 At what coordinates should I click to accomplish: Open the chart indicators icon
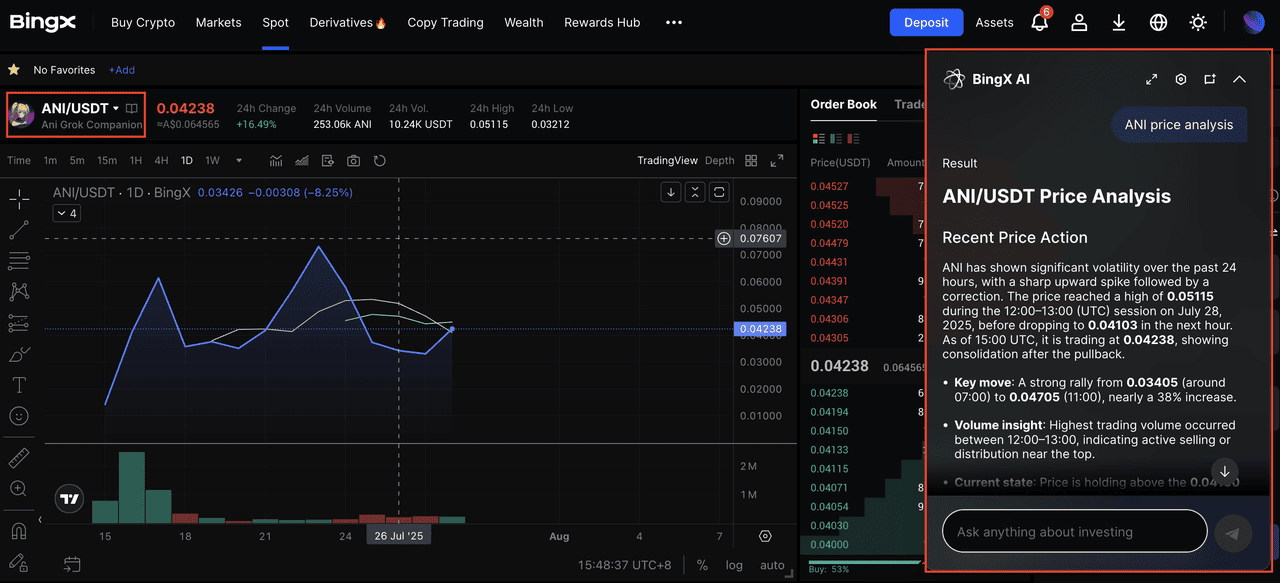click(276, 161)
